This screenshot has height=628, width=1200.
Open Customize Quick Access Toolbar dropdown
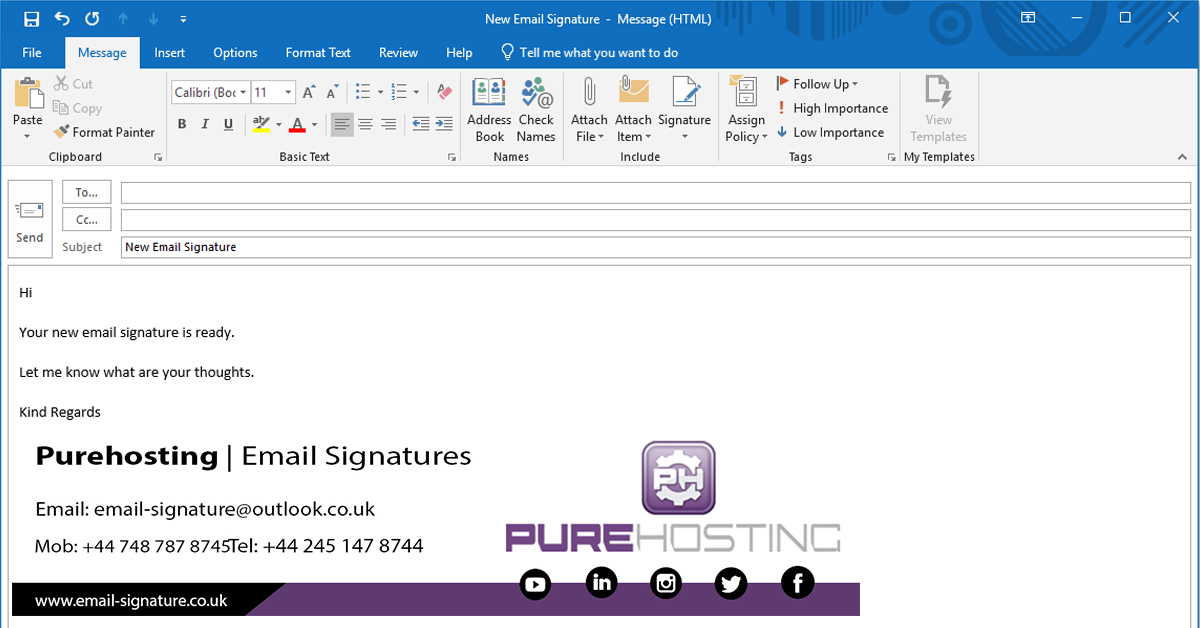(182, 19)
